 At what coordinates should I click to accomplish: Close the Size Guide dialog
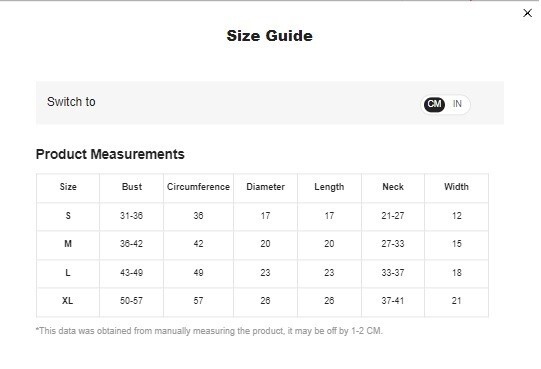[x=527, y=13]
